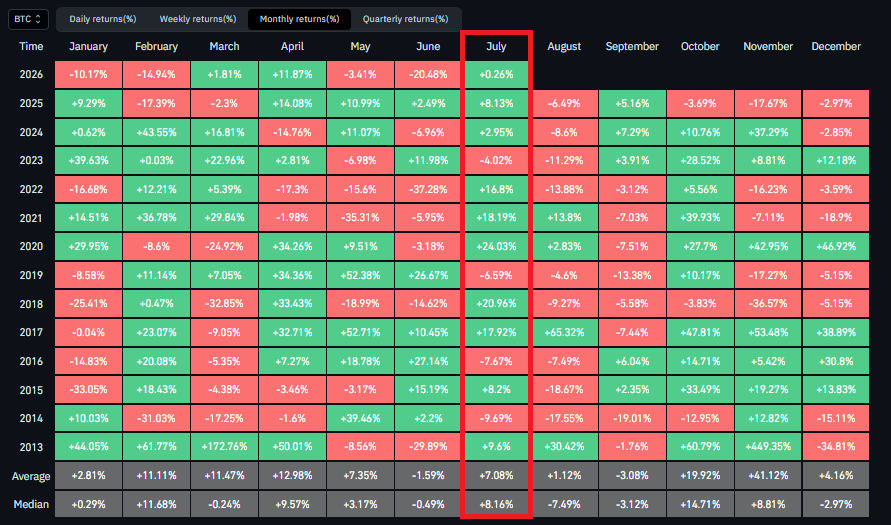This screenshot has height=525, width=891.
Task: Click the +46.92% December 2020 cell
Action: tap(836, 247)
